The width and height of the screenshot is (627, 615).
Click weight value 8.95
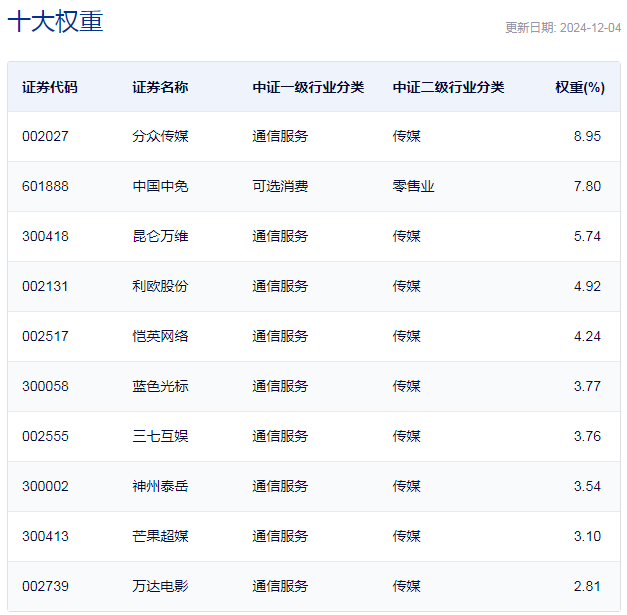click(x=587, y=136)
